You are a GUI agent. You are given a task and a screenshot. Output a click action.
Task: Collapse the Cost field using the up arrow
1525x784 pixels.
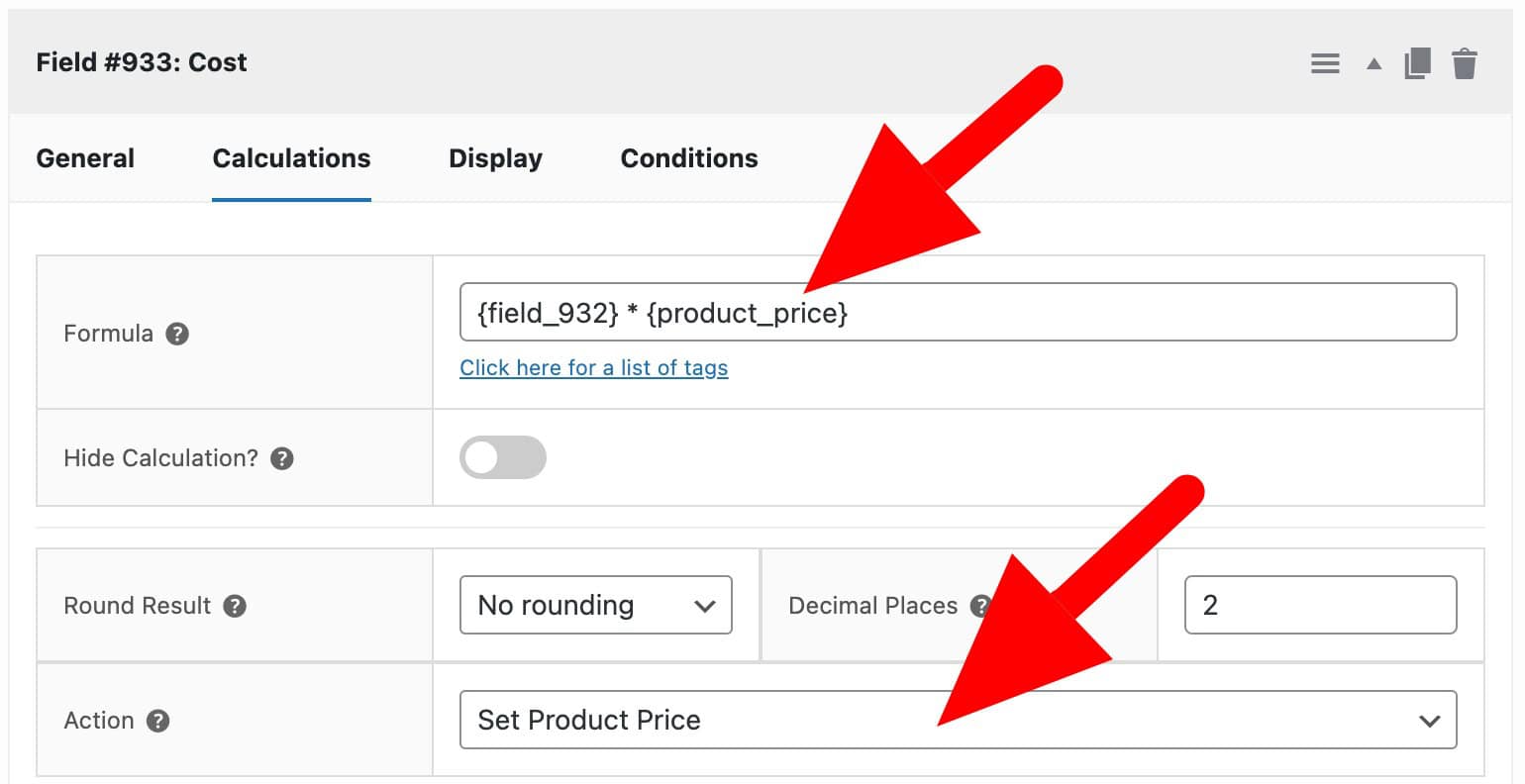(1373, 62)
